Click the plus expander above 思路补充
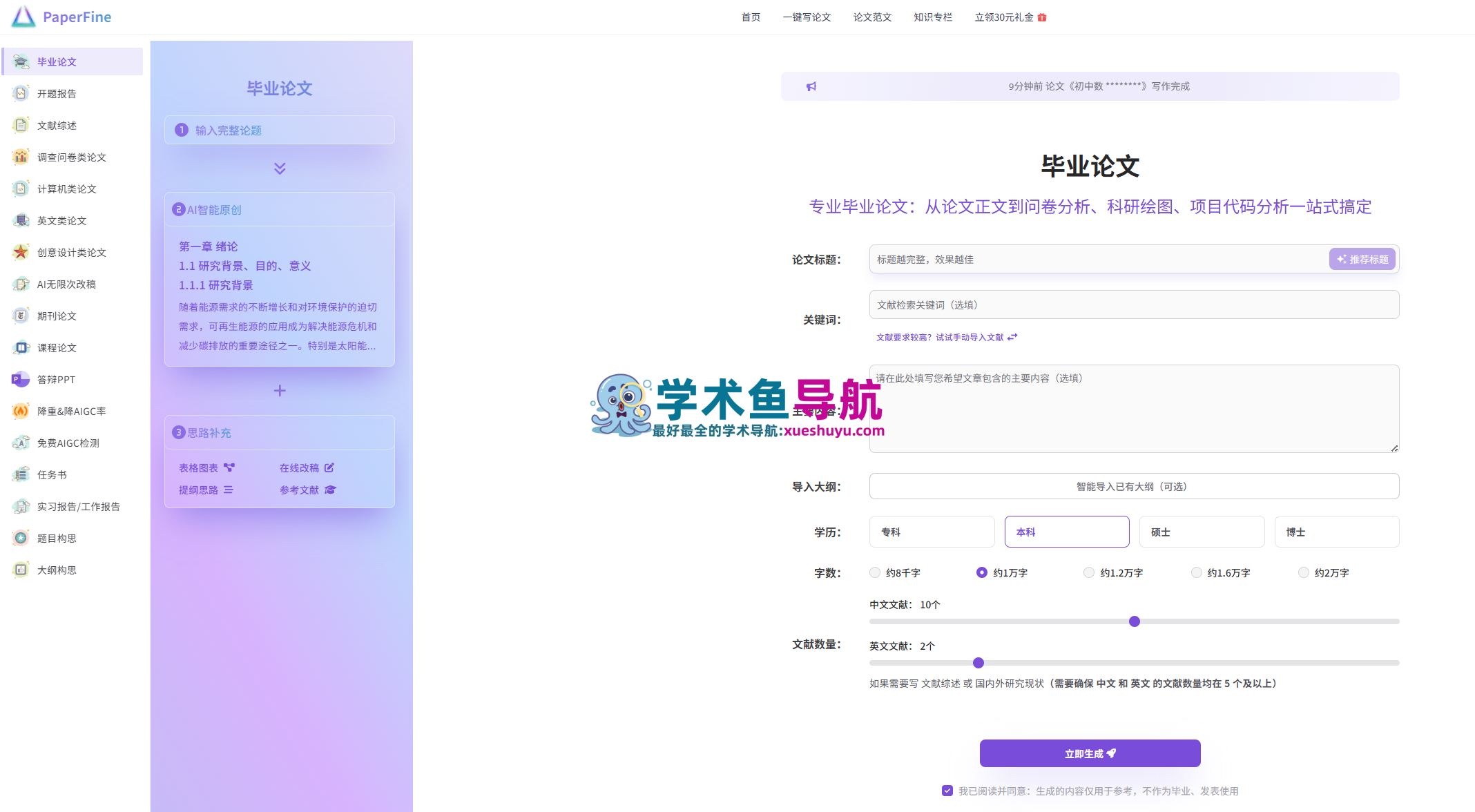 pyautogui.click(x=280, y=391)
